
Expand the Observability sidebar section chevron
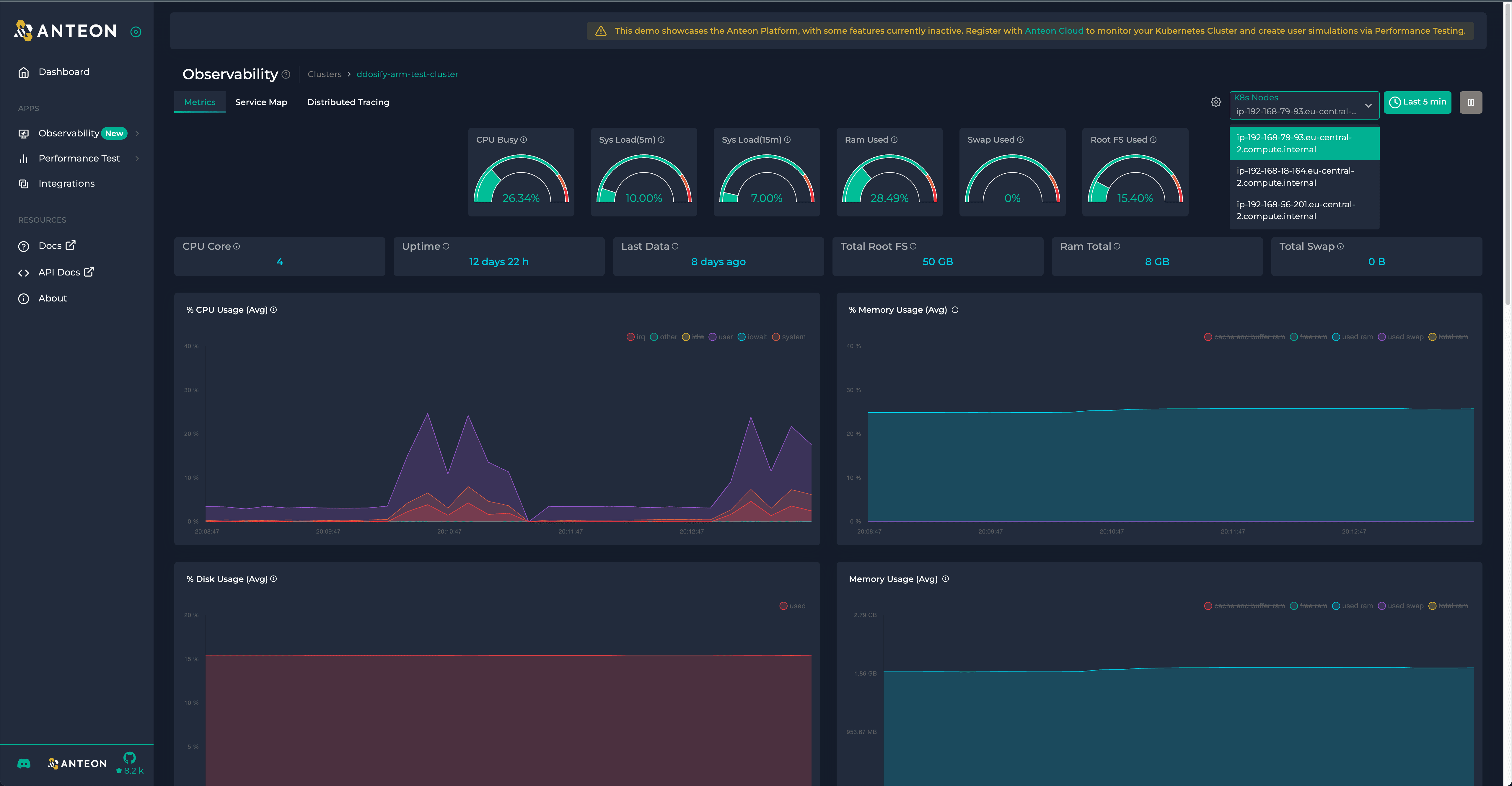(137, 133)
